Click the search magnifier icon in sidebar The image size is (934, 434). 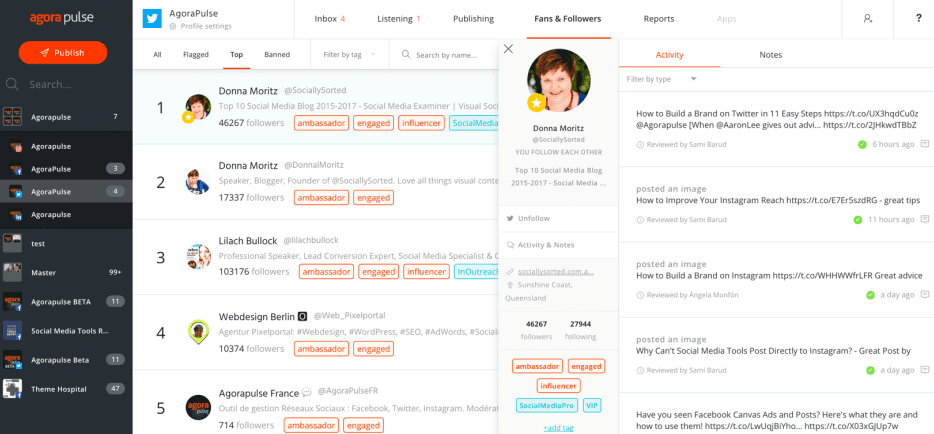pyautogui.click(x=13, y=85)
